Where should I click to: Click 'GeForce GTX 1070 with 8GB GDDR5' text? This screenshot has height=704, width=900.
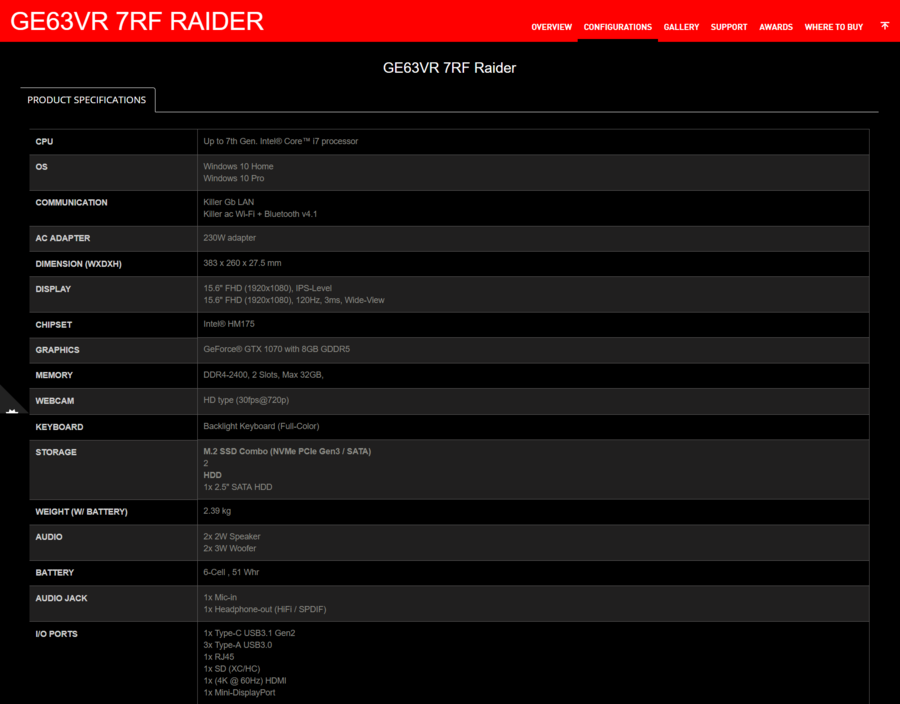click(276, 349)
